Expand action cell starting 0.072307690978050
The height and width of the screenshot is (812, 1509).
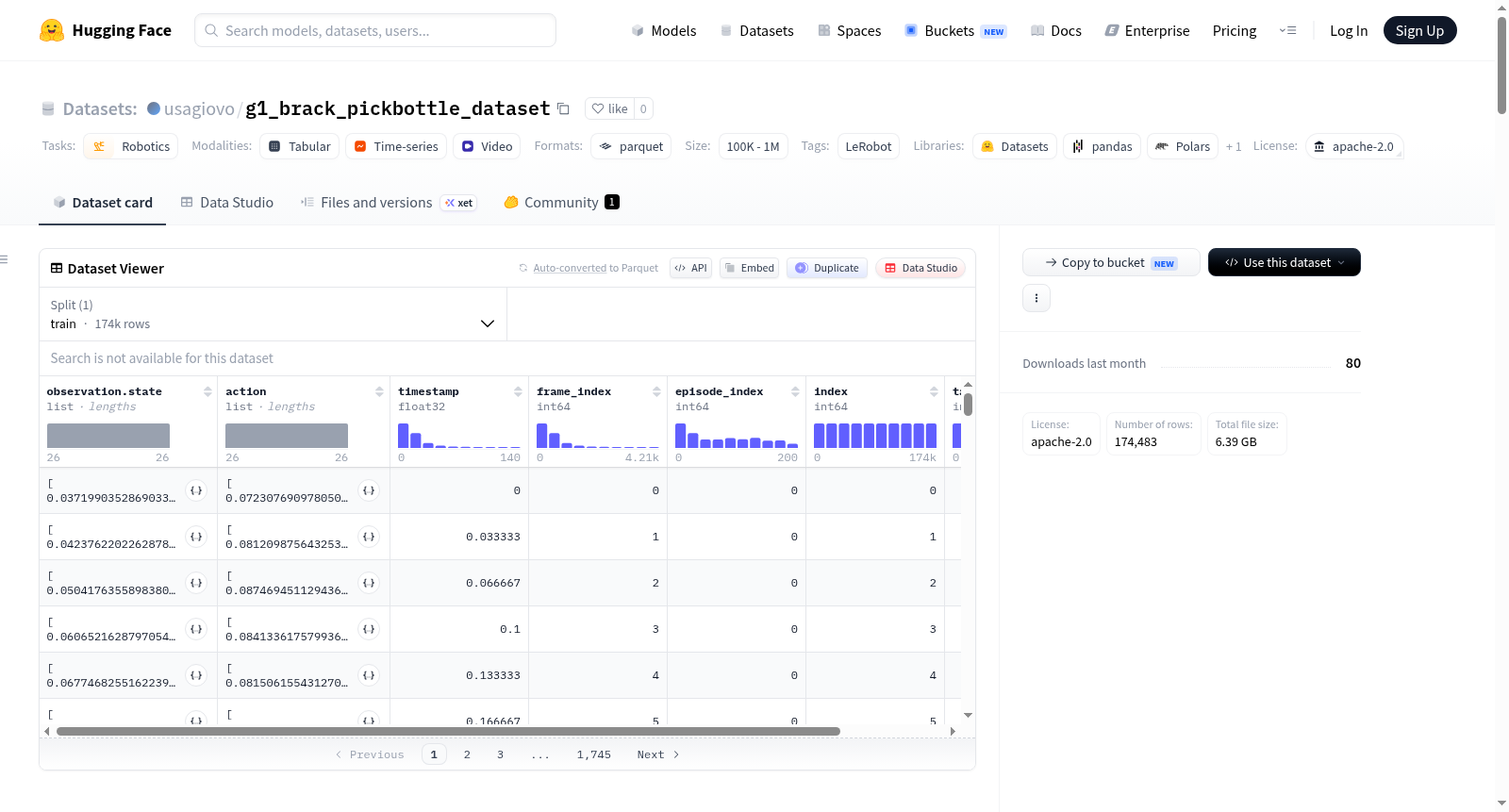369,490
